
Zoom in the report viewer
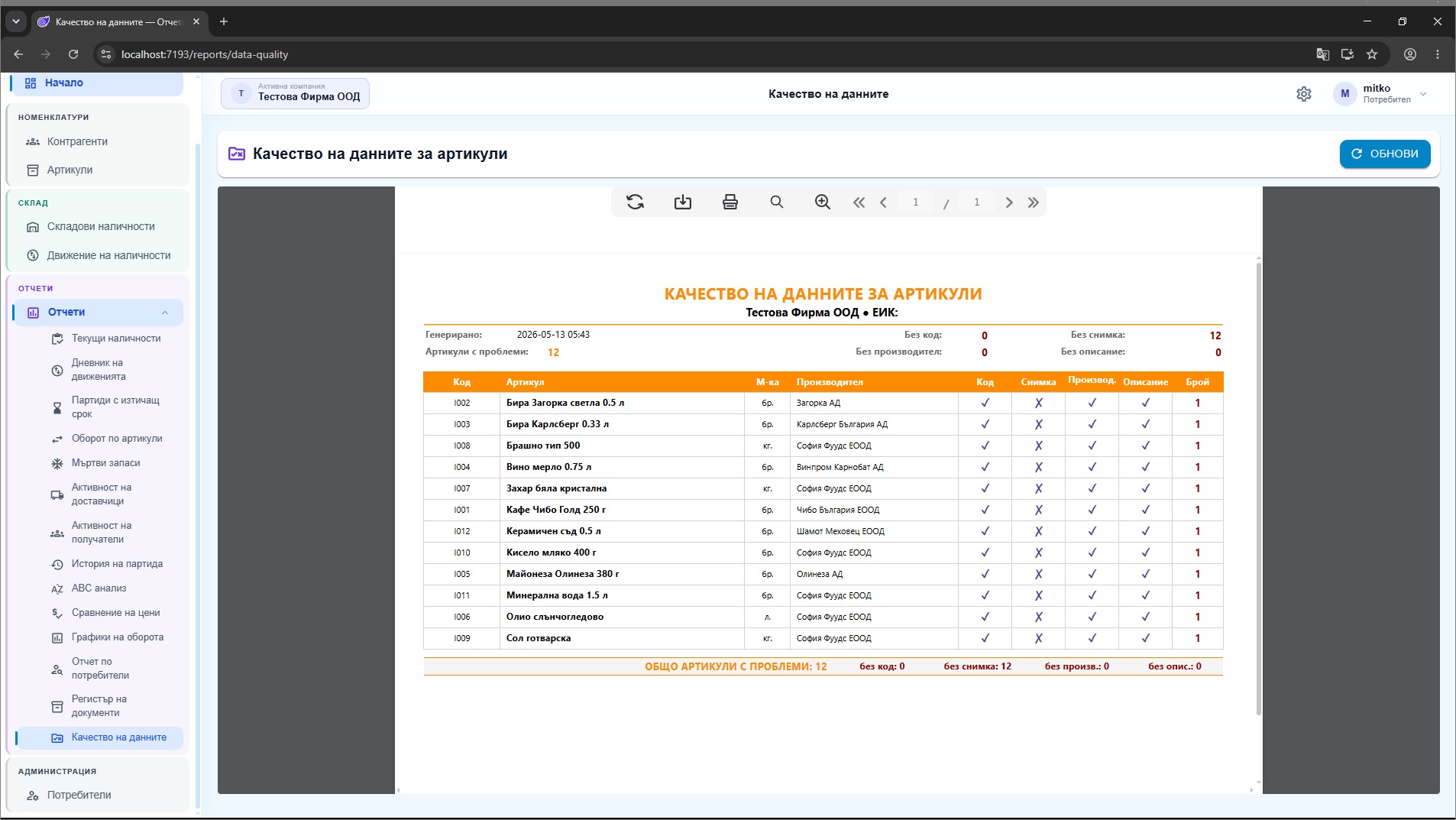[x=823, y=203]
